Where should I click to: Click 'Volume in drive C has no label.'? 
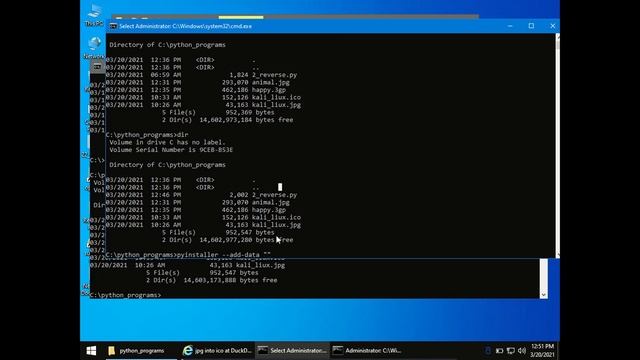tap(167, 142)
